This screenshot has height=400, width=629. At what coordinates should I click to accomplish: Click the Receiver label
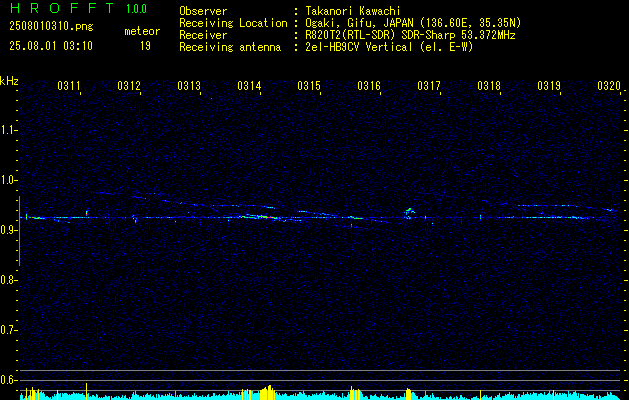tap(203, 35)
